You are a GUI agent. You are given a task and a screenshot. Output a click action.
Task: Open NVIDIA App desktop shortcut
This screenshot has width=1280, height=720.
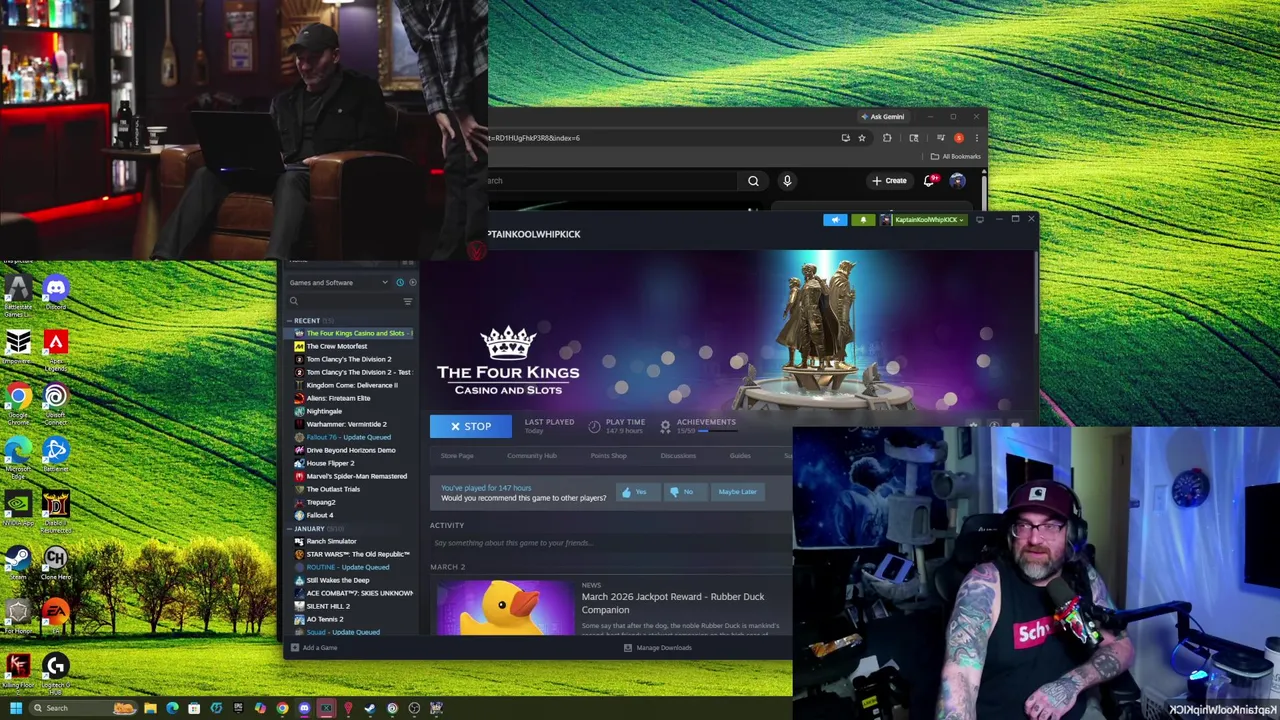[x=17, y=509]
